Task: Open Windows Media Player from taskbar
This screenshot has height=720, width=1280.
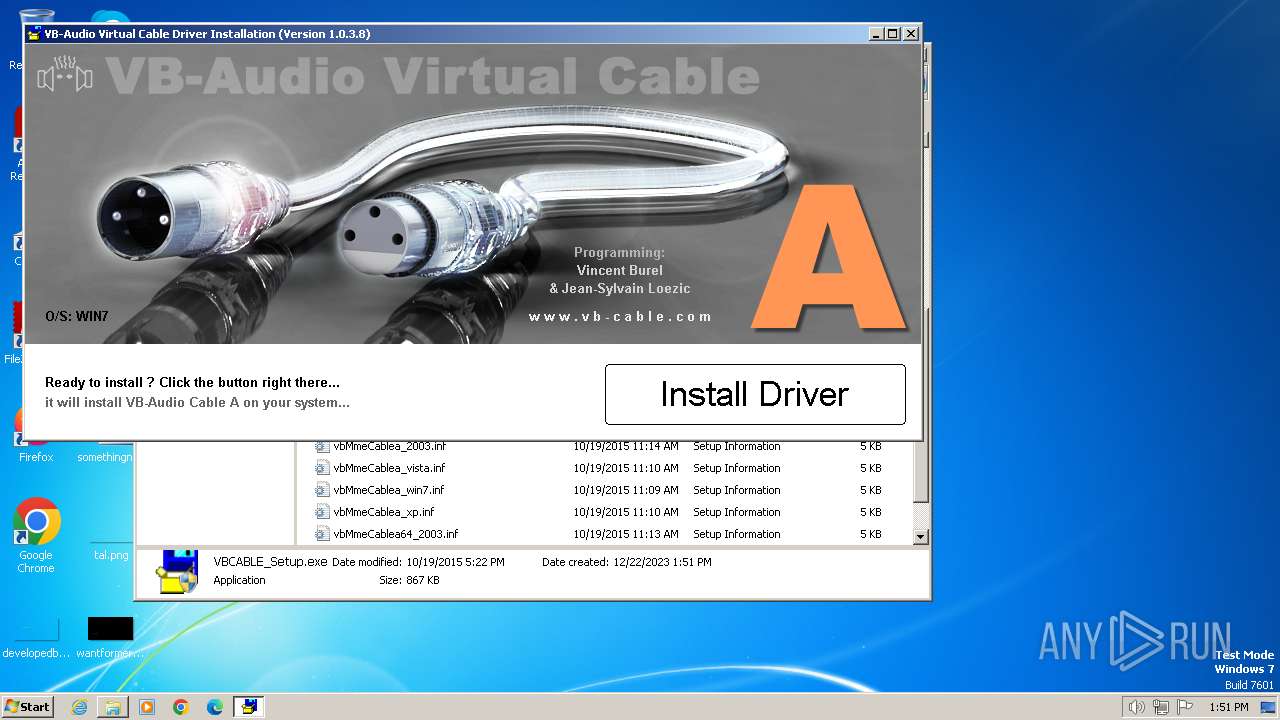Action: click(147, 707)
